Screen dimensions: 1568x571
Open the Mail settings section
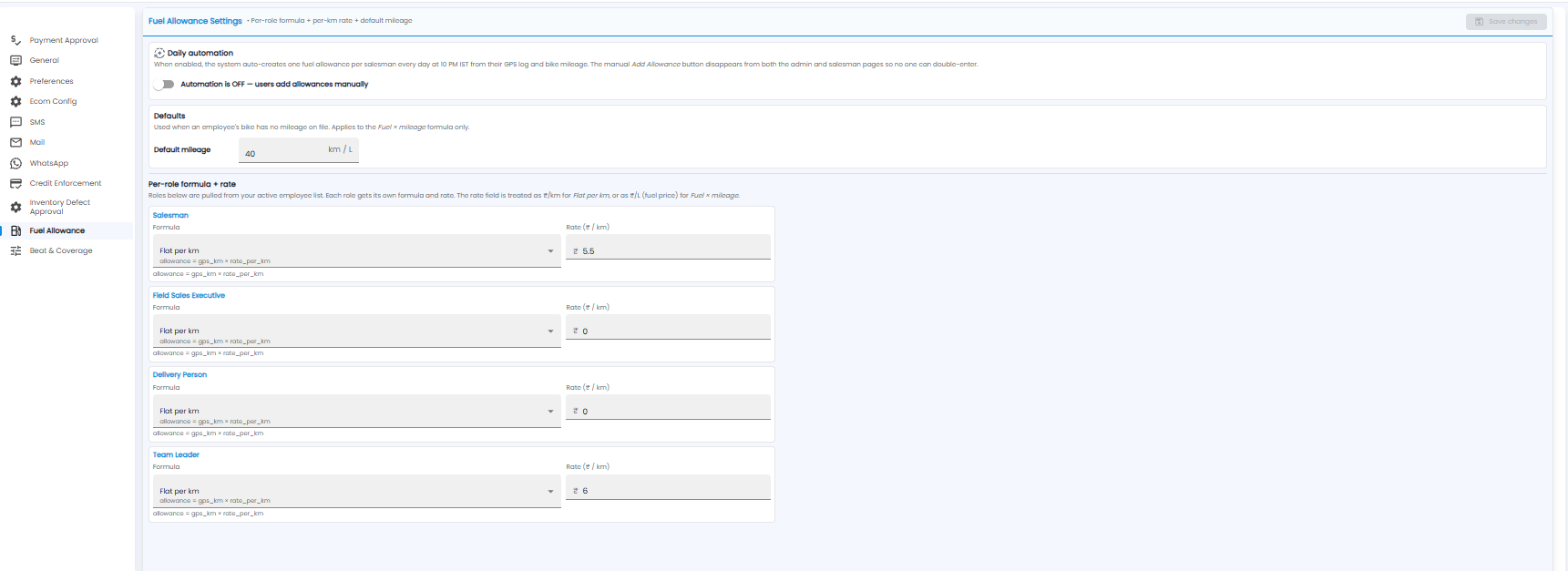point(37,142)
